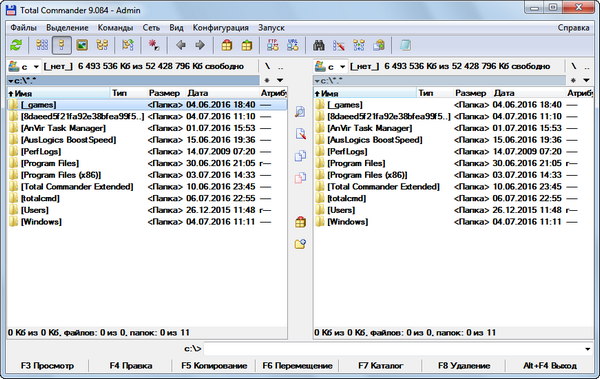Launch the Notepad icon at toolbar end
The image size is (600, 379).
pos(405,45)
